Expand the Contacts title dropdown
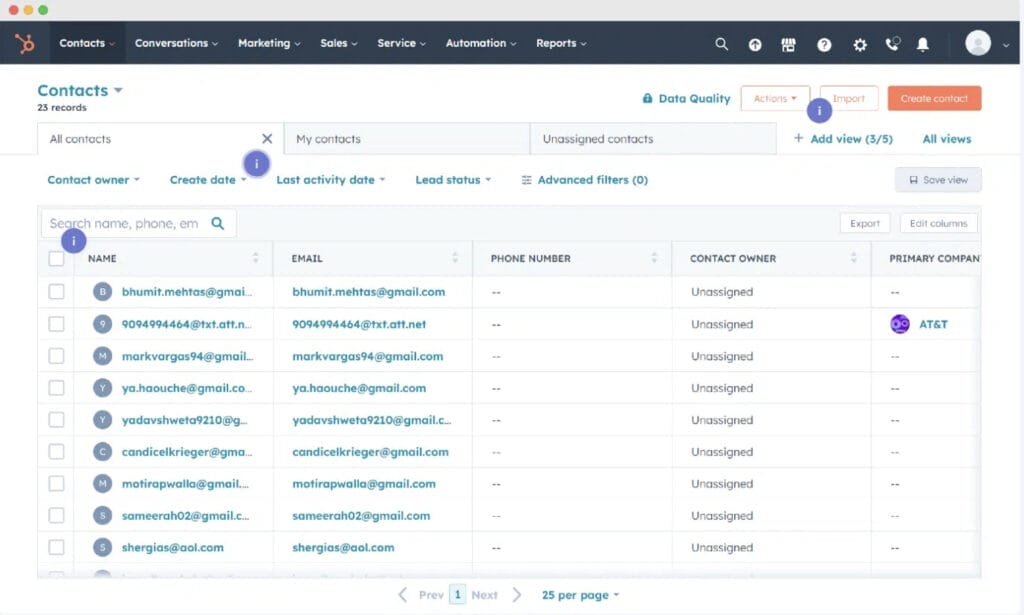This screenshot has width=1024, height=615. (118, 90)
